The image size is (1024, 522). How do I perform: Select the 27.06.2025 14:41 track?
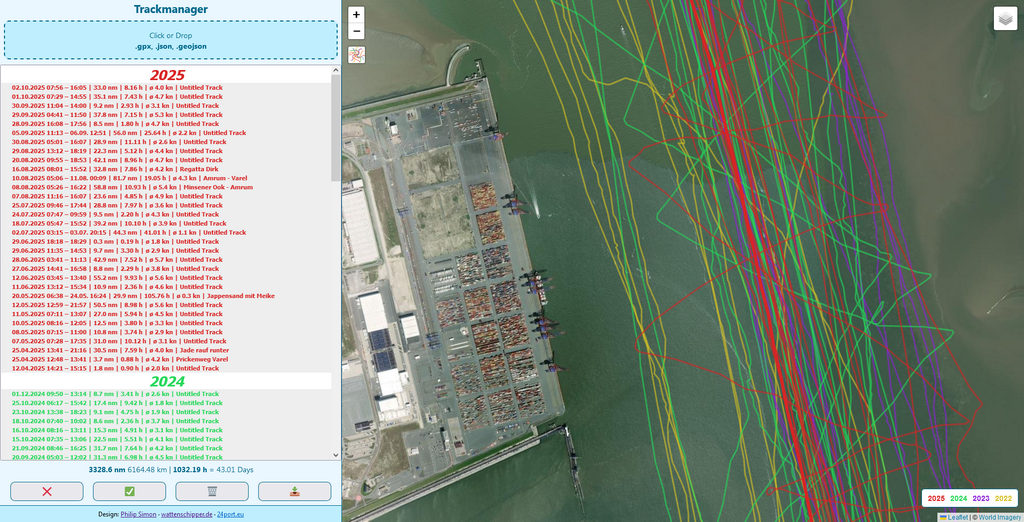tap(167, 269)
